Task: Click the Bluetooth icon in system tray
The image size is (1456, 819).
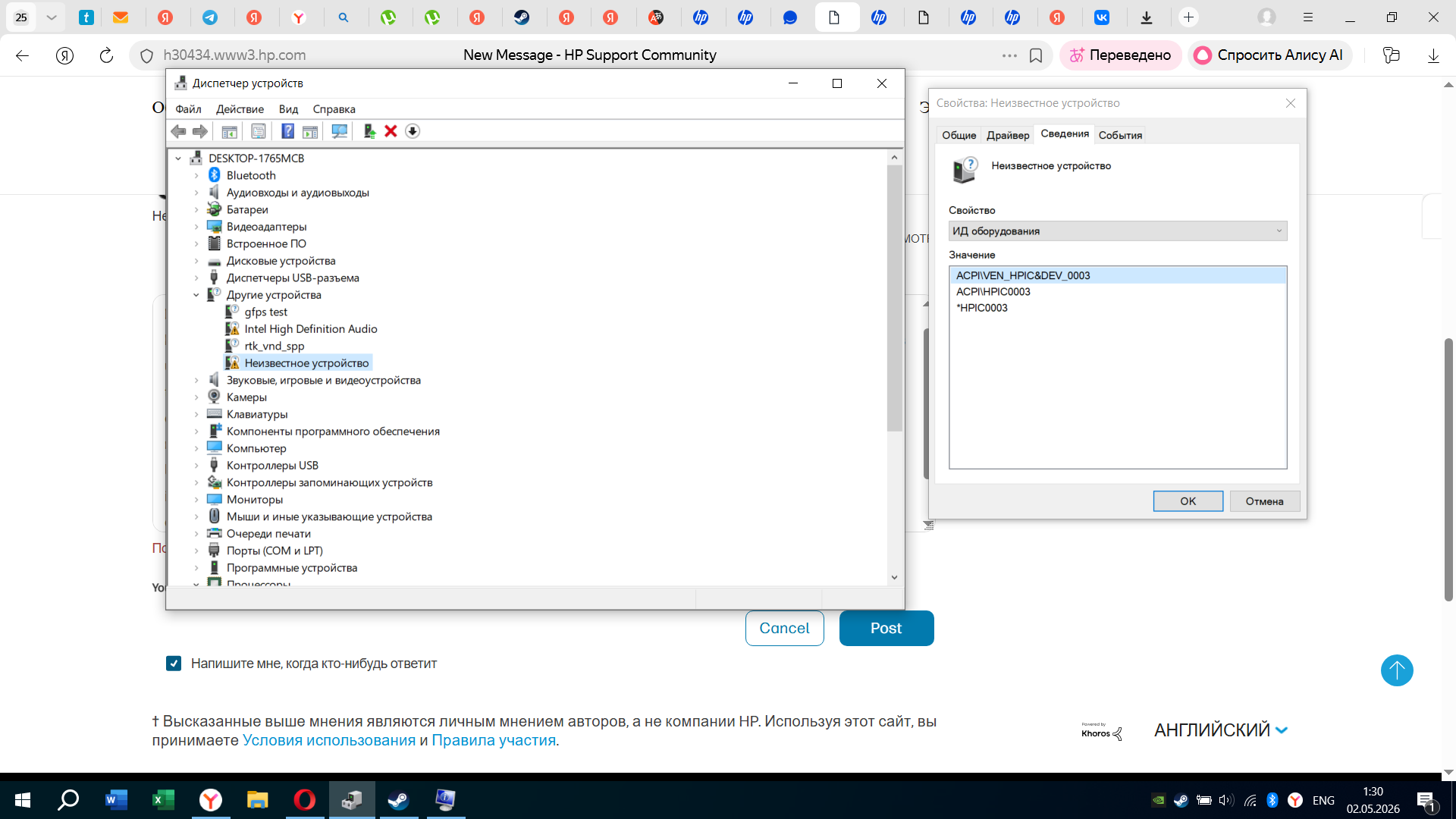Action: click(x=1272, y=800)
